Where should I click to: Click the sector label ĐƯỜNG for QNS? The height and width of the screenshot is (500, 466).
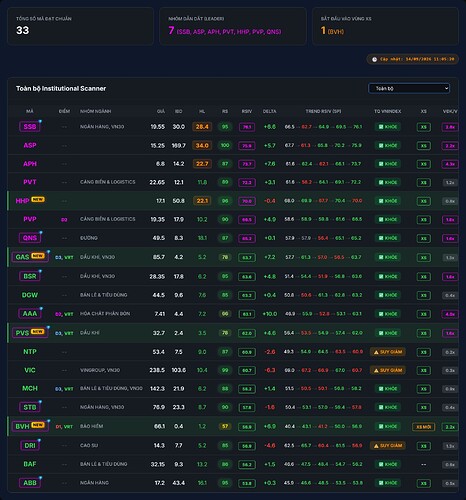[89, 238]
